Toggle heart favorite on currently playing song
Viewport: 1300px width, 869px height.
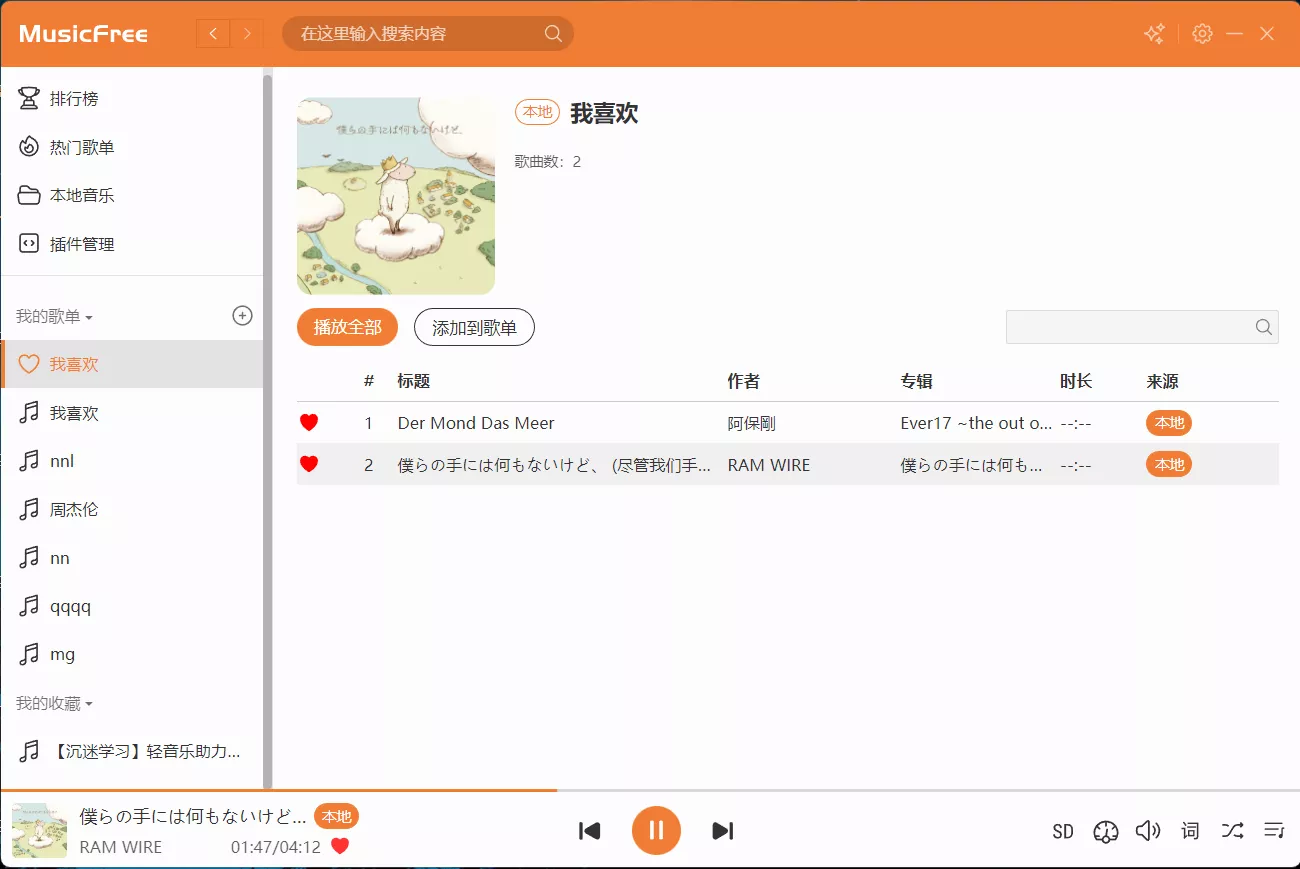coord(339,846)
